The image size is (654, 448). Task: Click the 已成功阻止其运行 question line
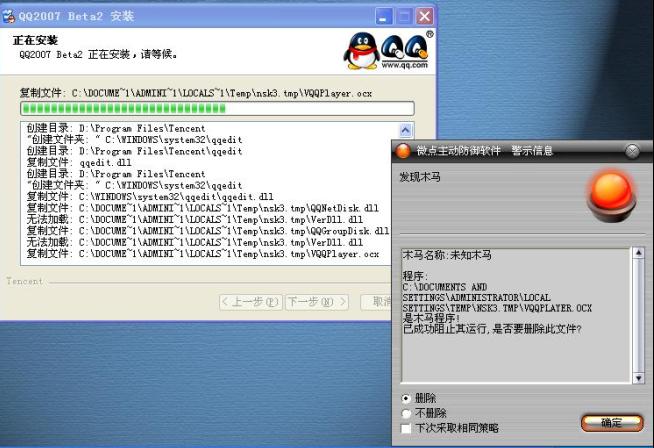tap(492, 329)
